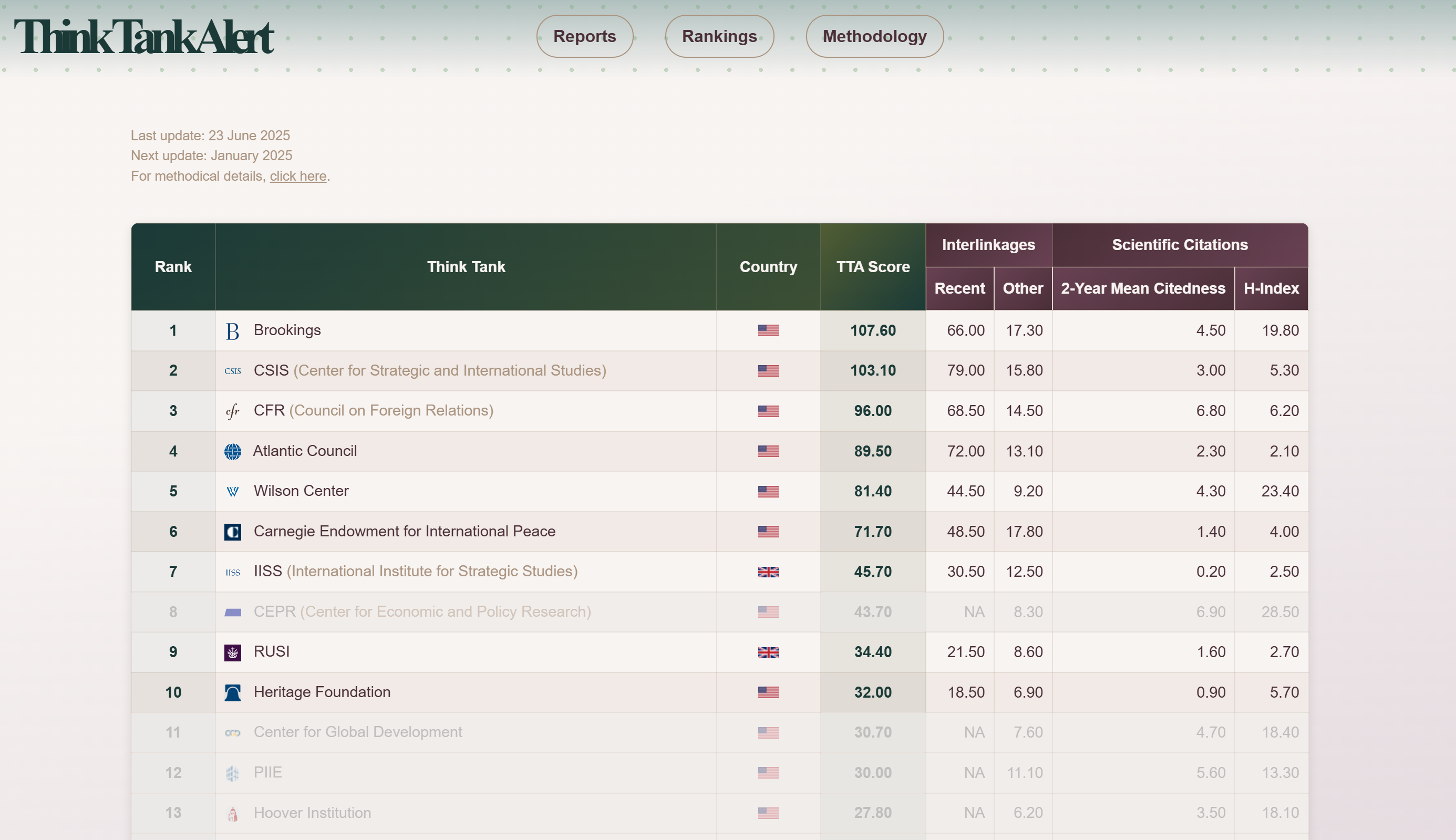The height and width of the screenshot is (840, 1456).
Task: Sort by the Recent interlinkages column
Action: [x=959, y=288]
